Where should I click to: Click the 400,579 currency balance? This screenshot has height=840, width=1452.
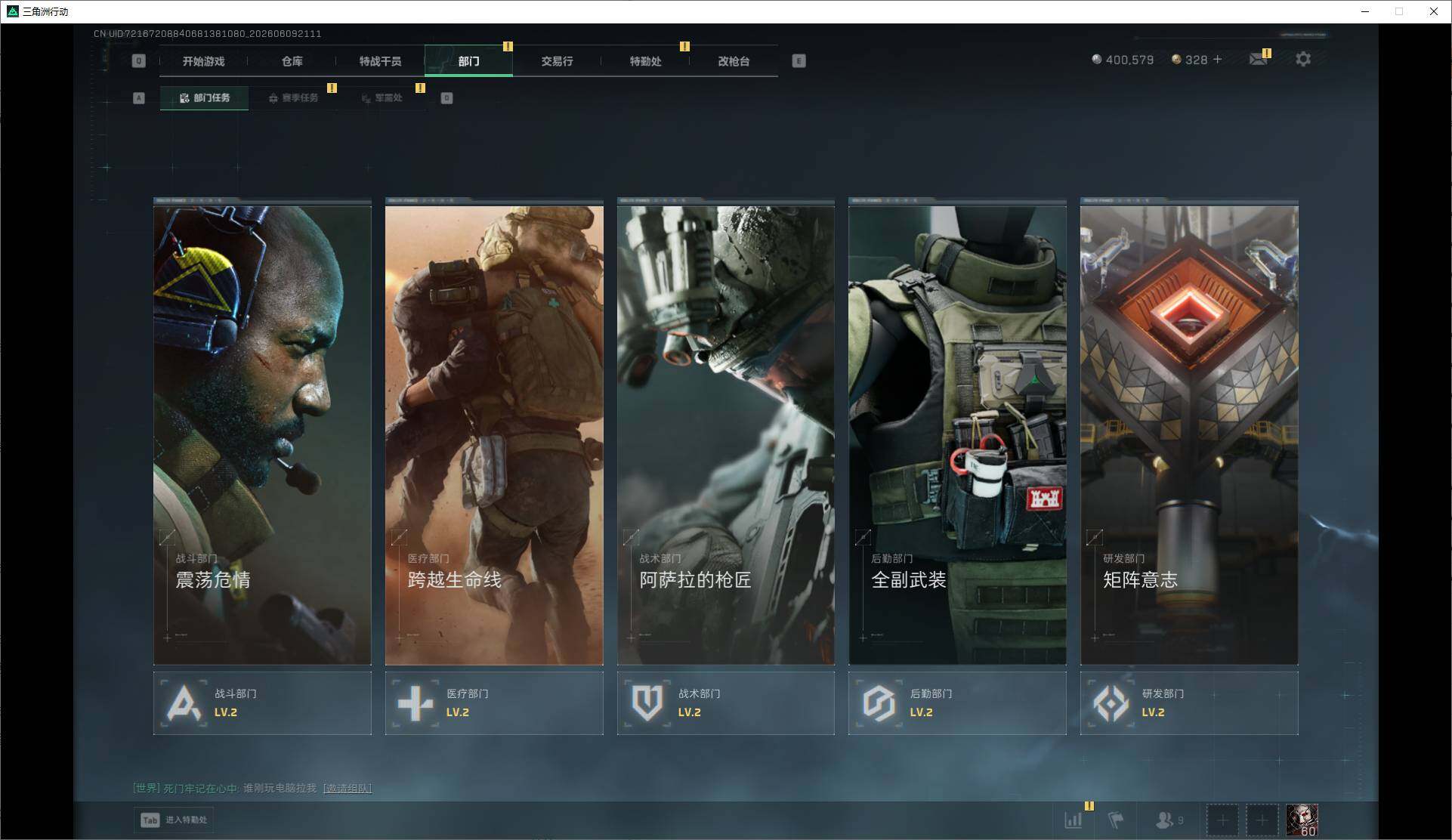tap(1129, 60)
